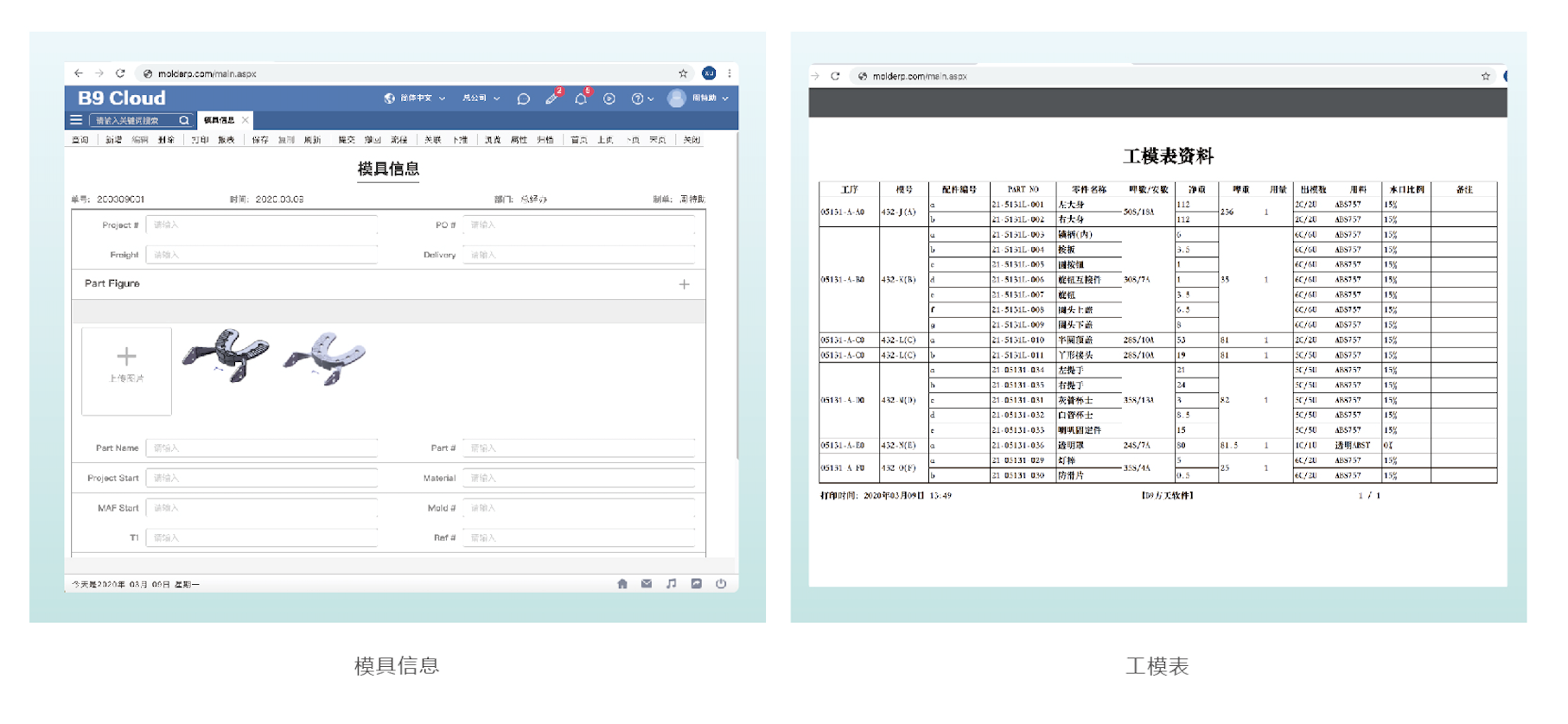Click the pencil icon with red badge
The width and height of the screenshot is (1568, 724).
pyautogui.click(x=551, y=98)
